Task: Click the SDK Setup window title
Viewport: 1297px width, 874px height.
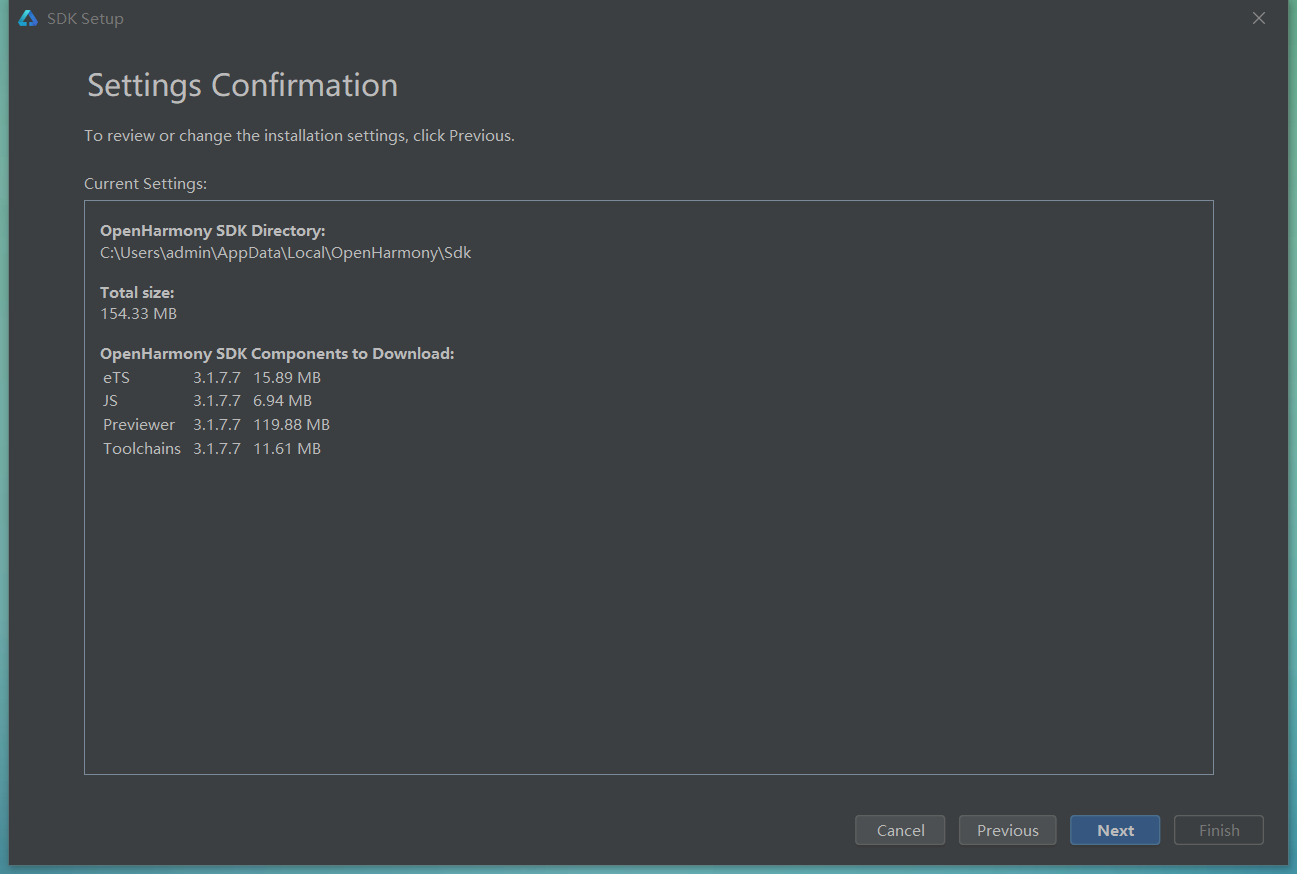Action: [x=85, y=19]
